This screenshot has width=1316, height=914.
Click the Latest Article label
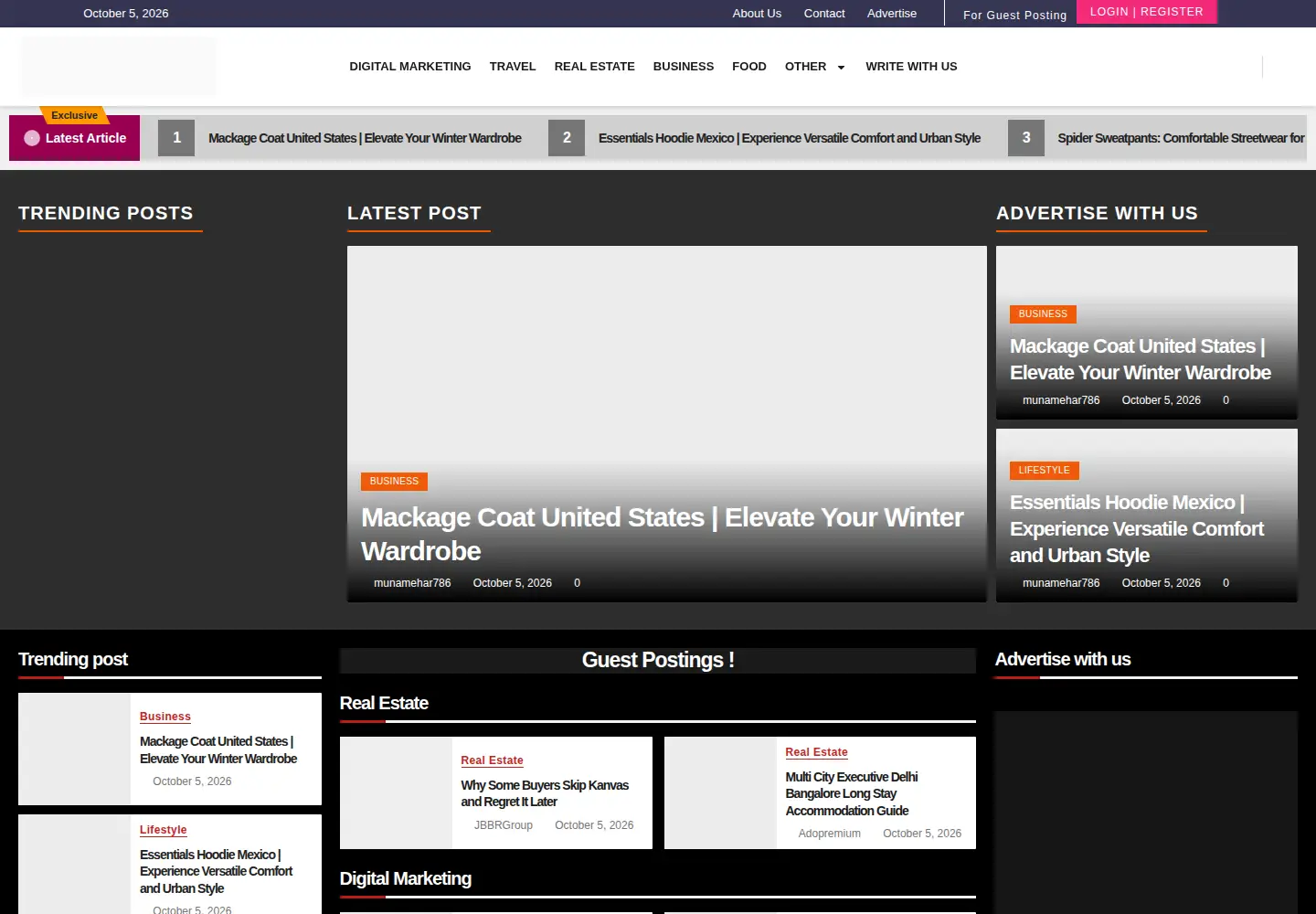[86, 138]
